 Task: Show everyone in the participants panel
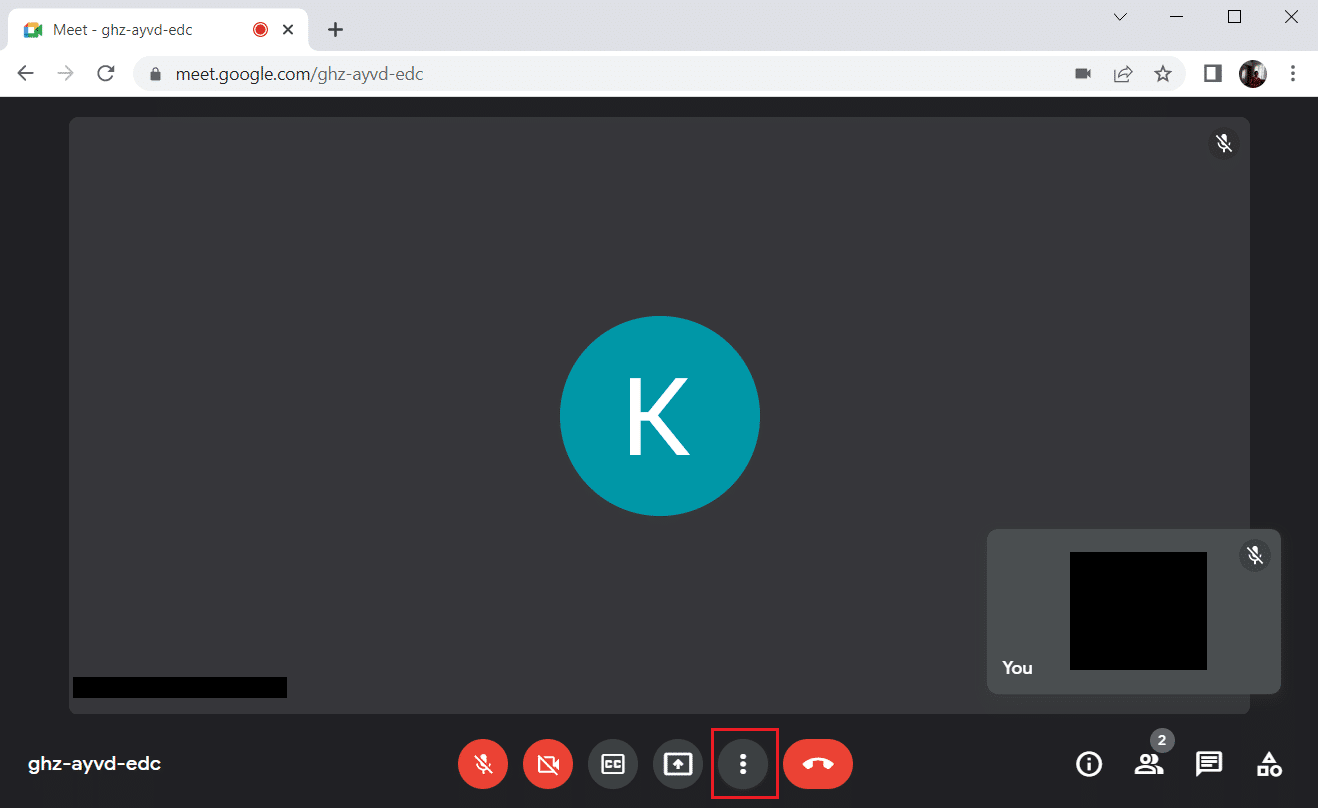coord(1149,765)
